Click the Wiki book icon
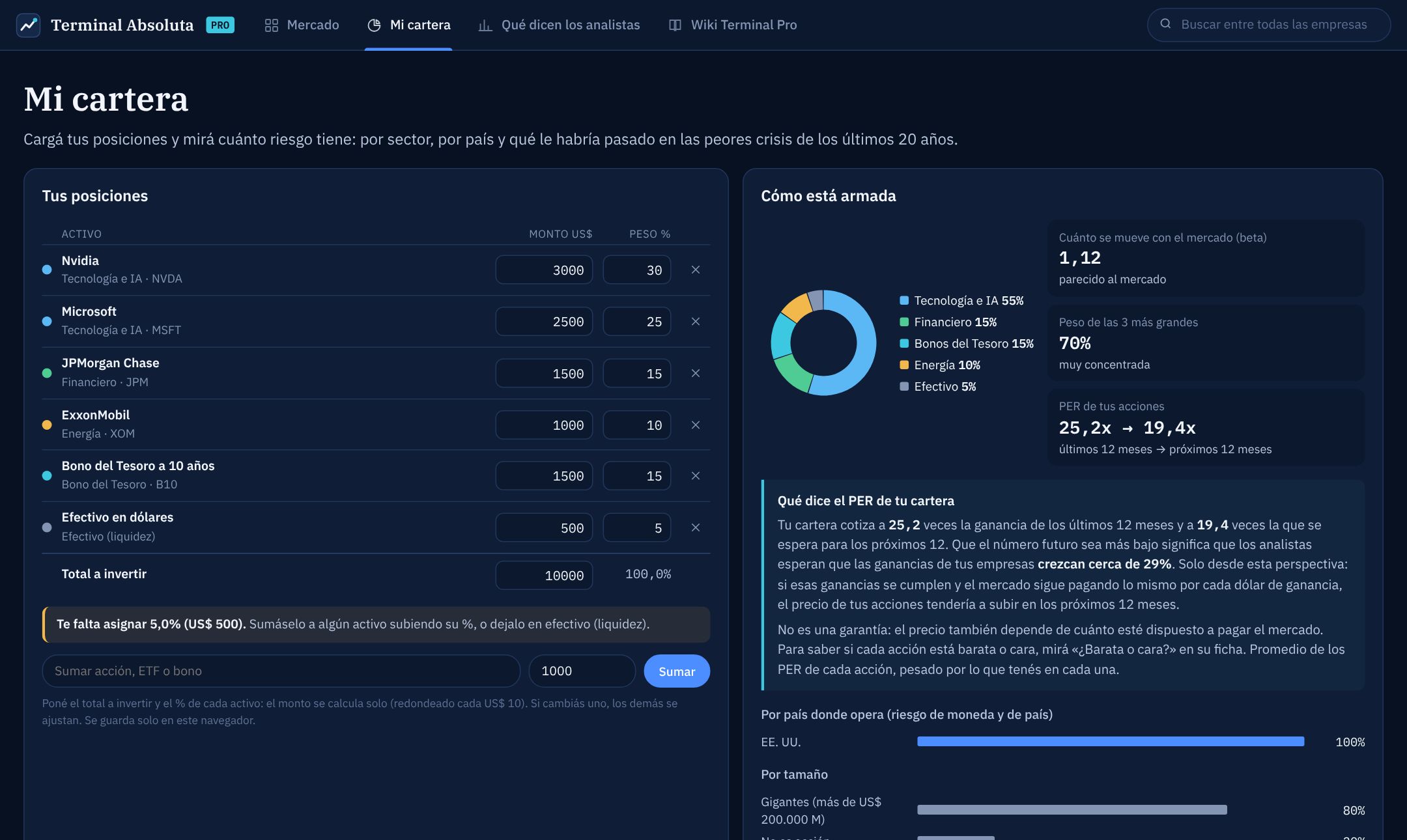Viewport: 1407px width, 840px height. (675, 25)
